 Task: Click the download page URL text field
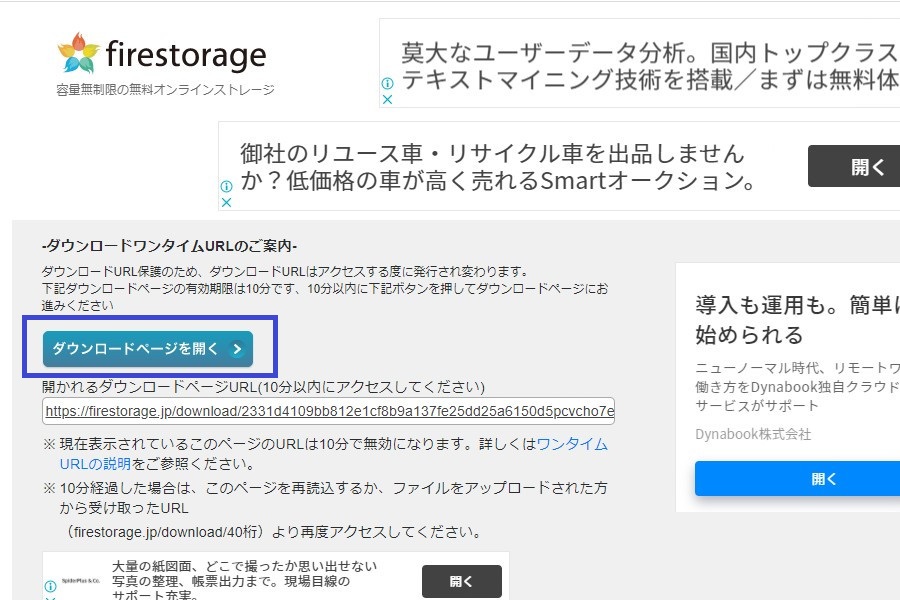(328, 411)
